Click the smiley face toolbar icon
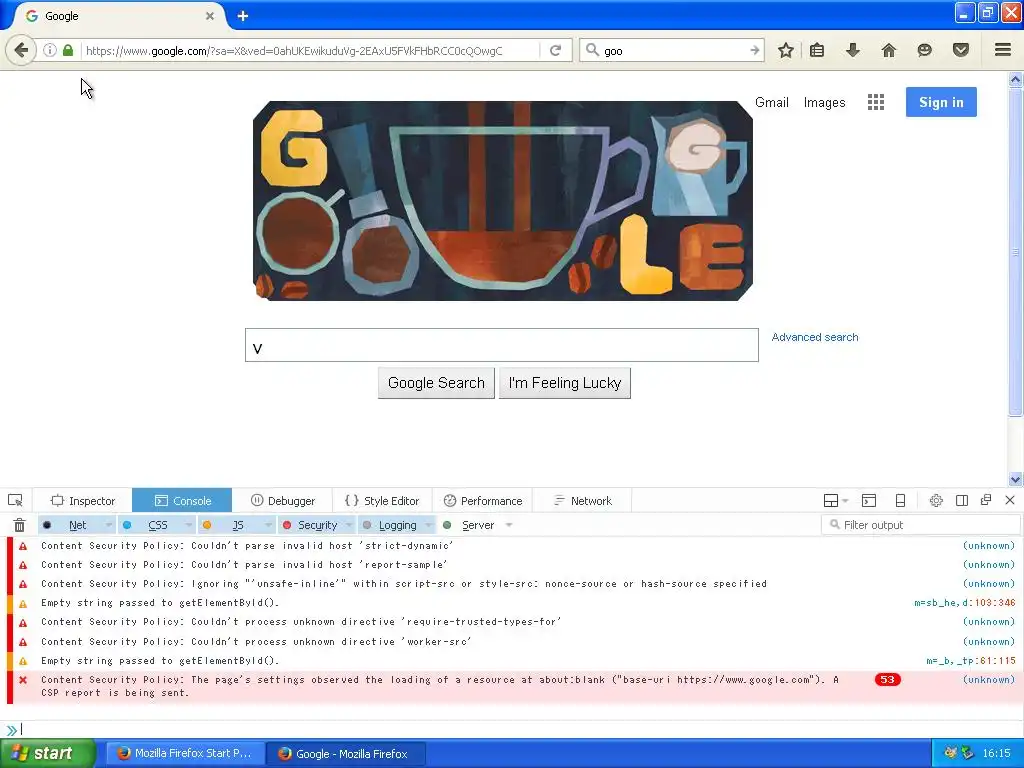 pos(924,50)
